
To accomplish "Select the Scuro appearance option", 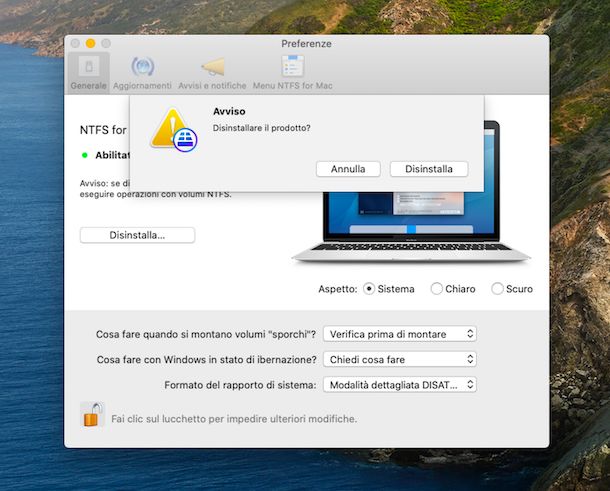I will pos(497,289).
